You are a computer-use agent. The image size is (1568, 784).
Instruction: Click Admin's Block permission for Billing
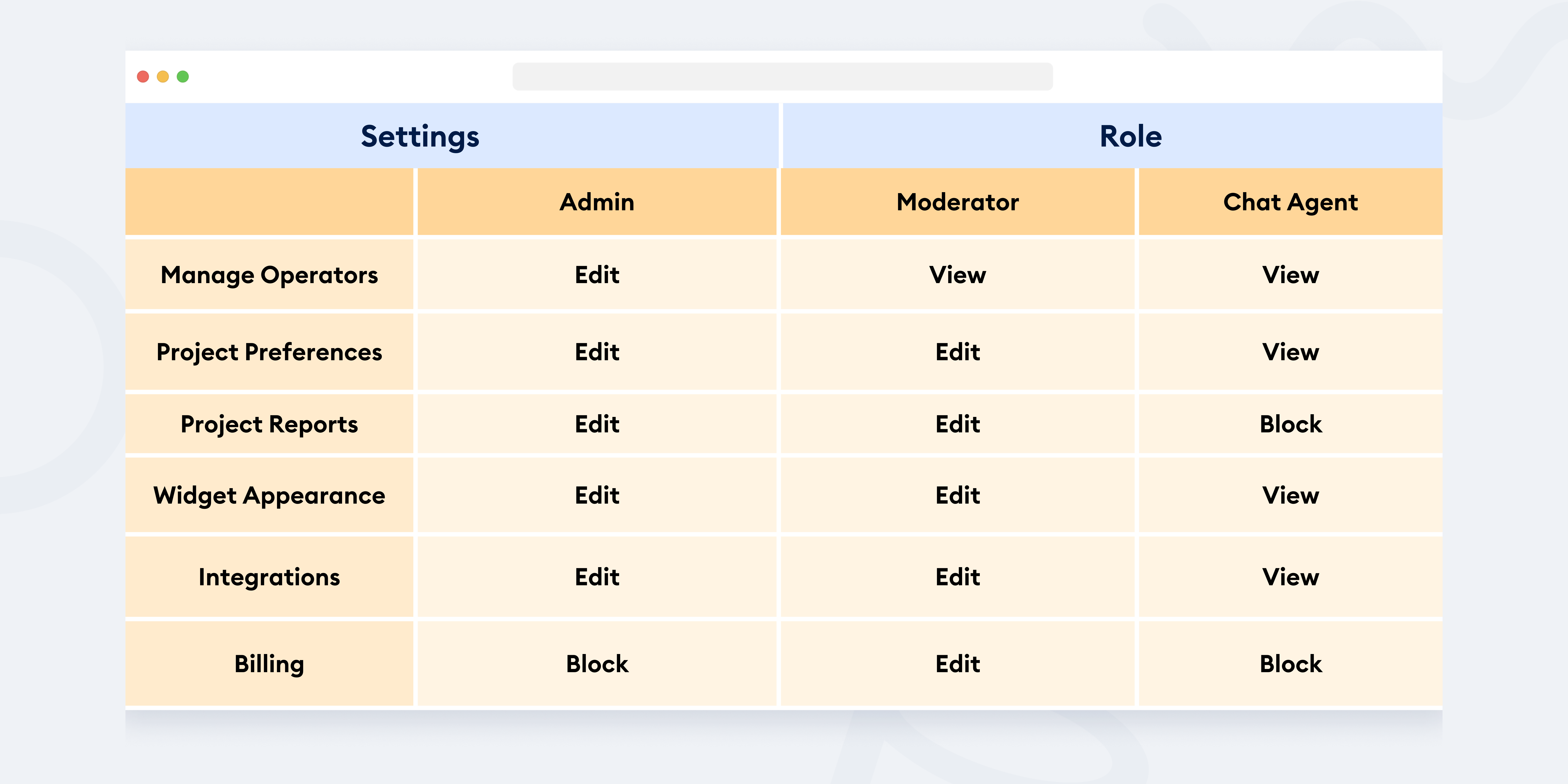597,664
